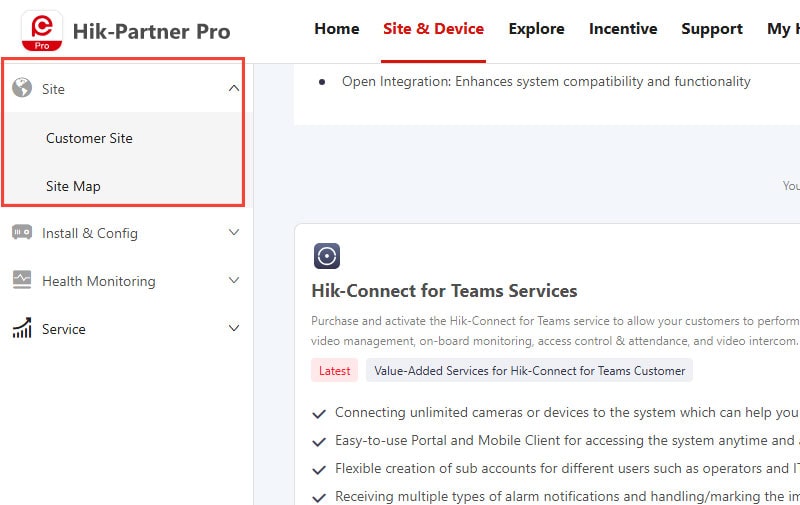
Task: Click the Site globe icon
Action: pyautogui.click(x=22, y=88)
